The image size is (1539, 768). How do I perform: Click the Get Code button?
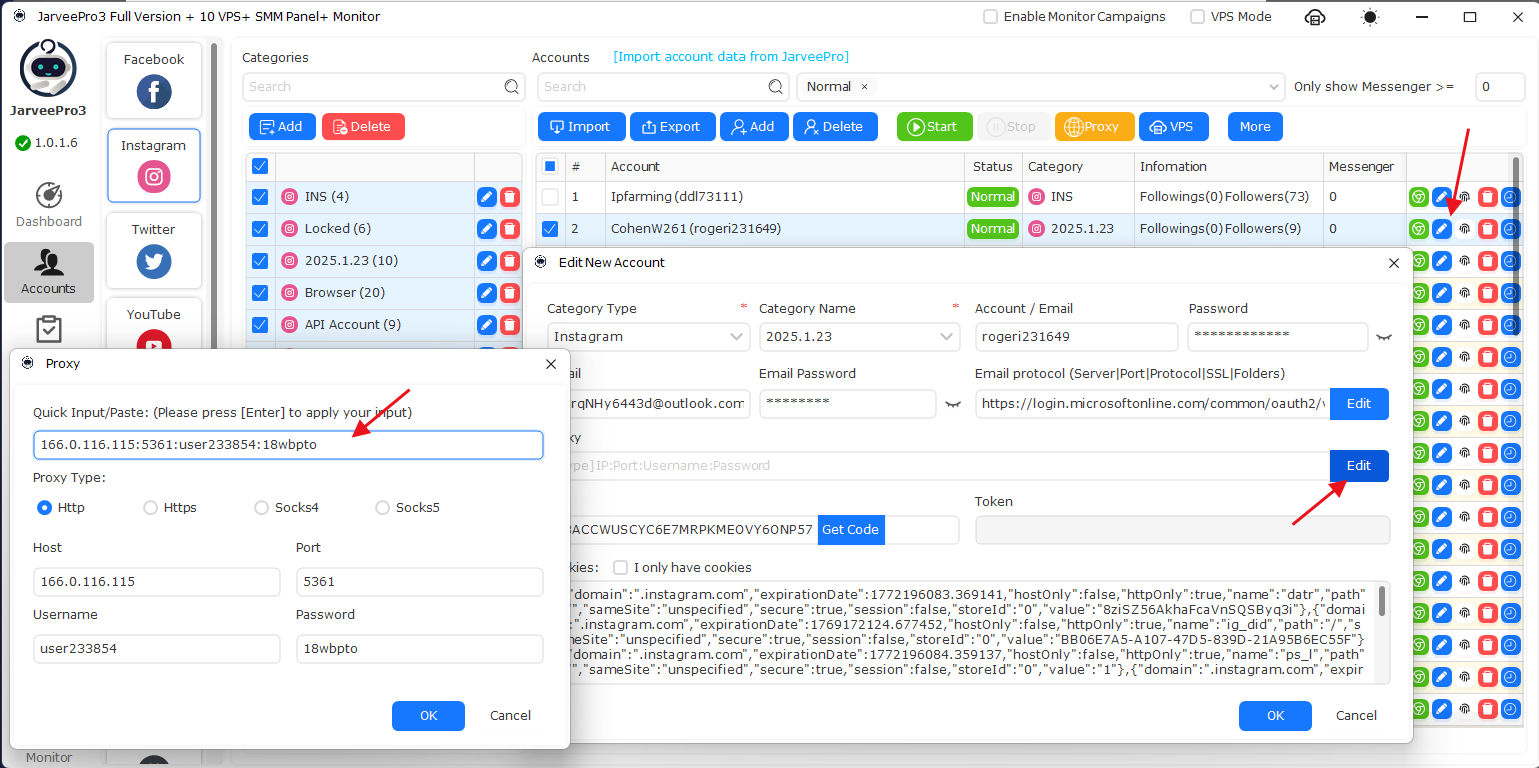click(850, 530)
